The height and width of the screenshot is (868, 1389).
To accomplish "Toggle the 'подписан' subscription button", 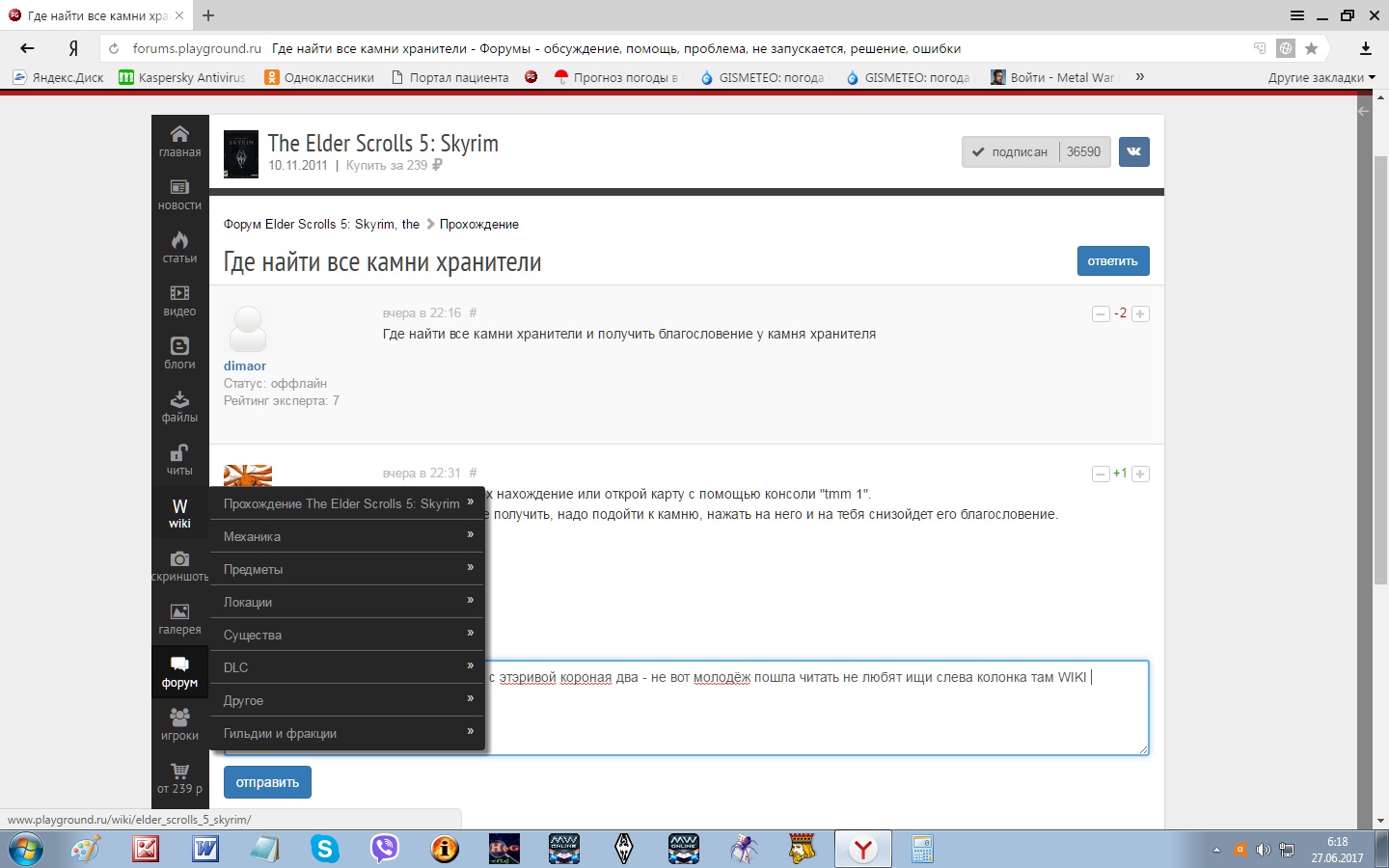I will [1036, 151].
